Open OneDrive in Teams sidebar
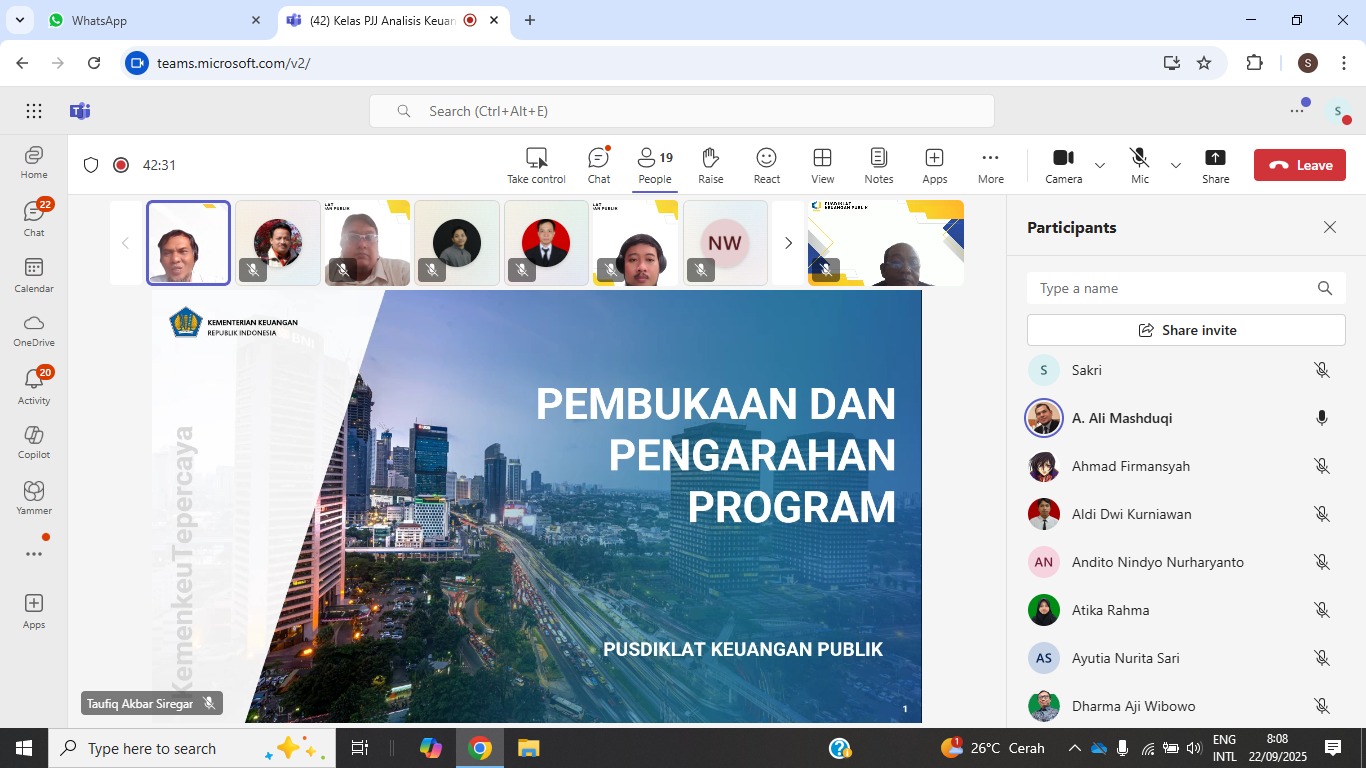 coord(34,331)
